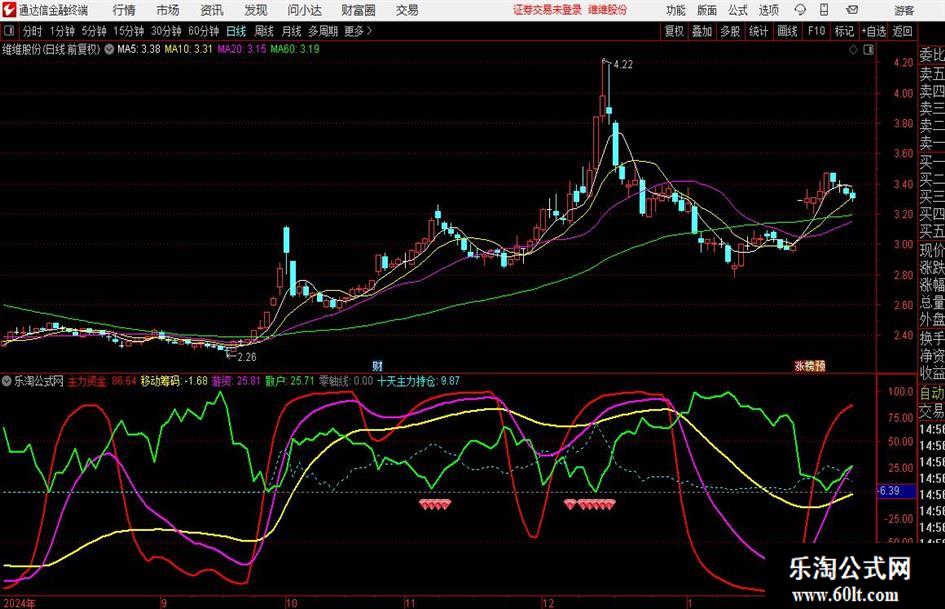Viewport: 945px width, 609px height.
Task: Switch to 分时 chart
Action: (x=33, y=31)
